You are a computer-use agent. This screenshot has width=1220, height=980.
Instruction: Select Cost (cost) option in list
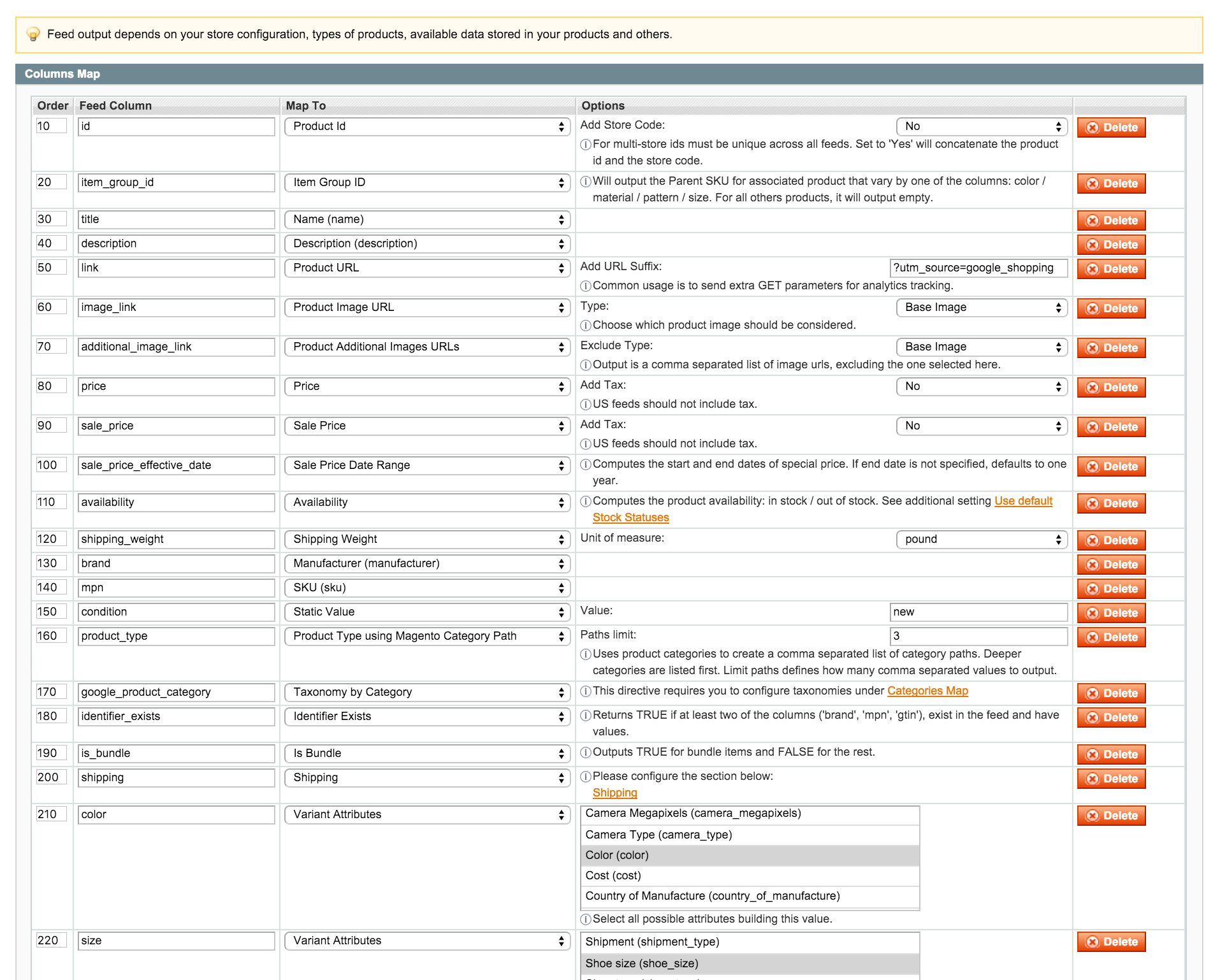[x=750, y=876]
